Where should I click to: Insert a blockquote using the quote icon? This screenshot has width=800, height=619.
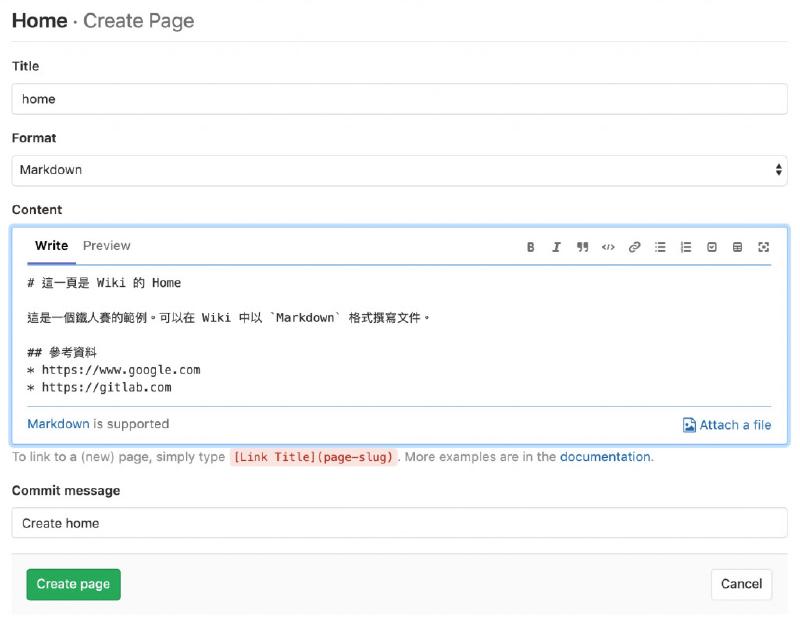click(582, 246)
